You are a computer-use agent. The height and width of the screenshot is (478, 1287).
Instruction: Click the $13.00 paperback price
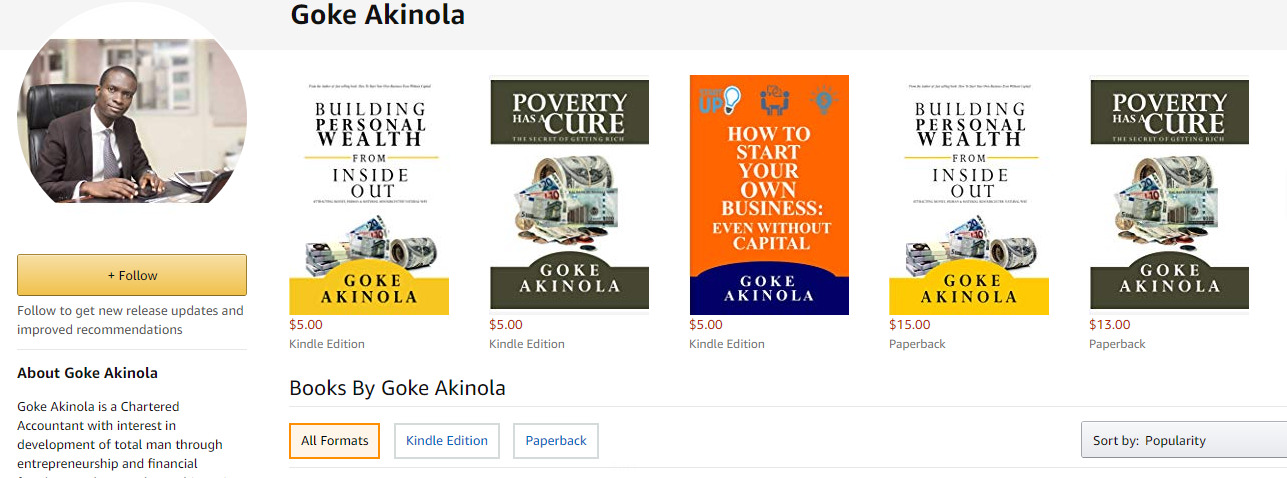coord(1110,325)
